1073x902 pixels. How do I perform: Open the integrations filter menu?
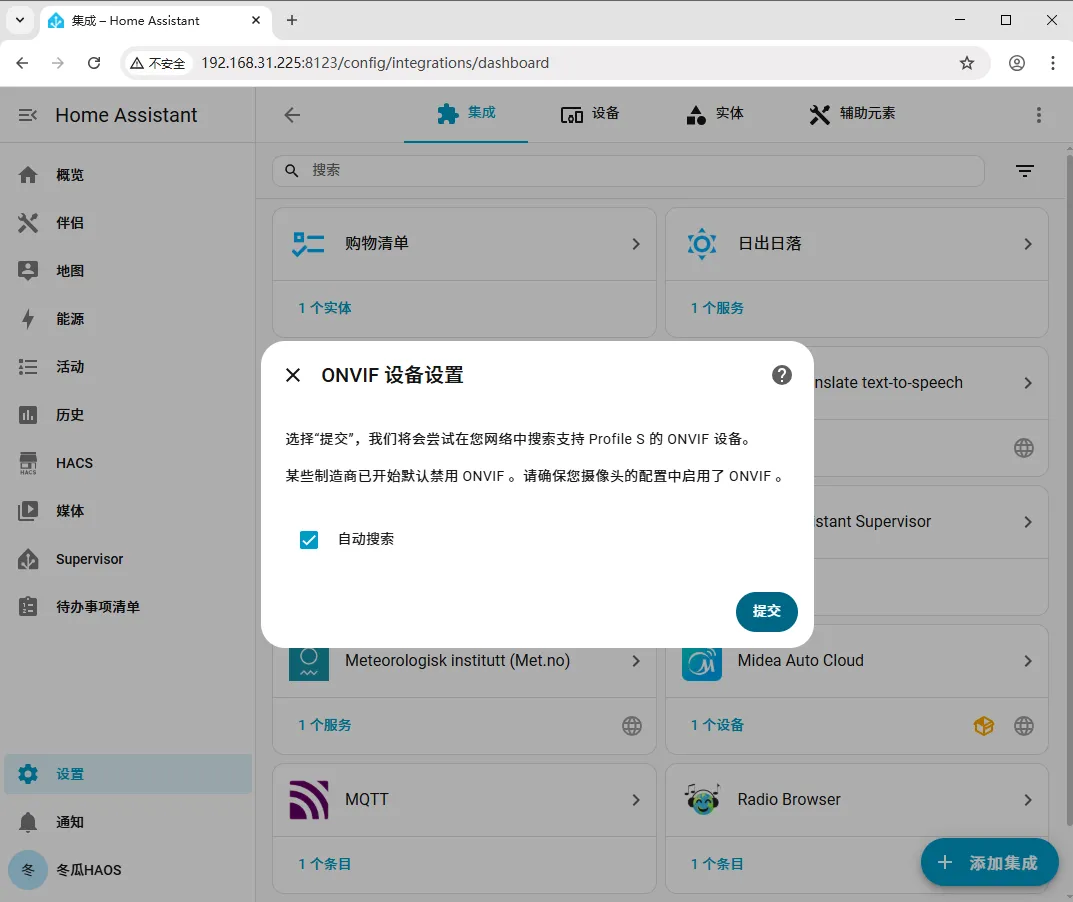pos(1024,170)
